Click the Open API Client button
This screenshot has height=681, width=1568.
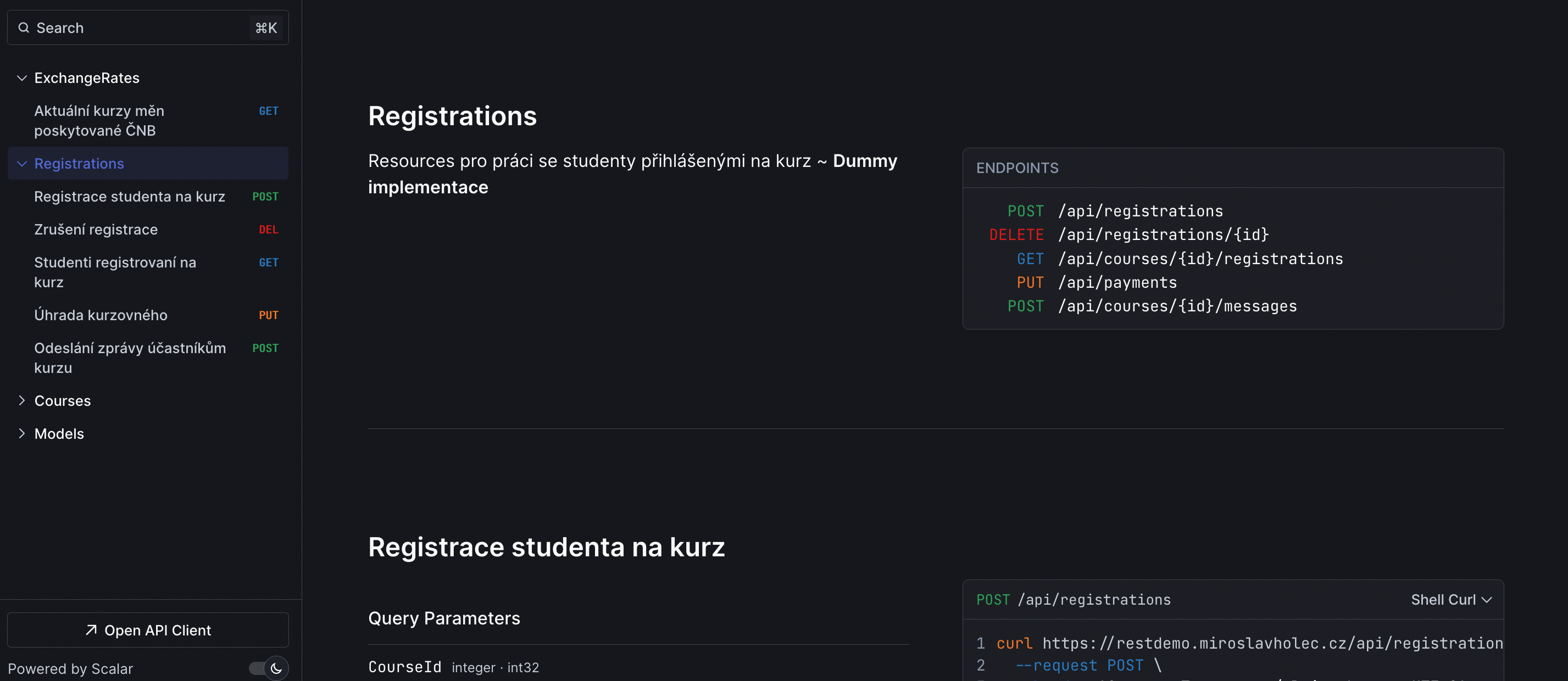coord(148,630)
